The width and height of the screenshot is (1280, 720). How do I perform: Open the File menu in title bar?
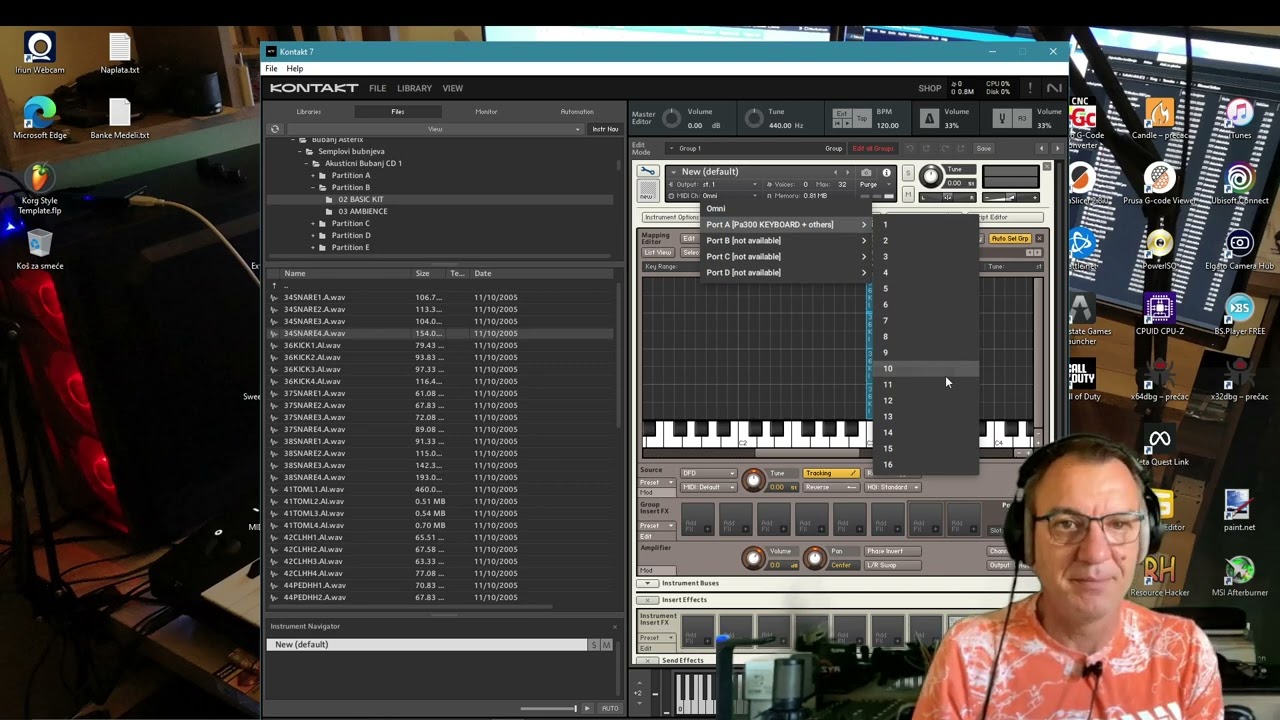271,69
